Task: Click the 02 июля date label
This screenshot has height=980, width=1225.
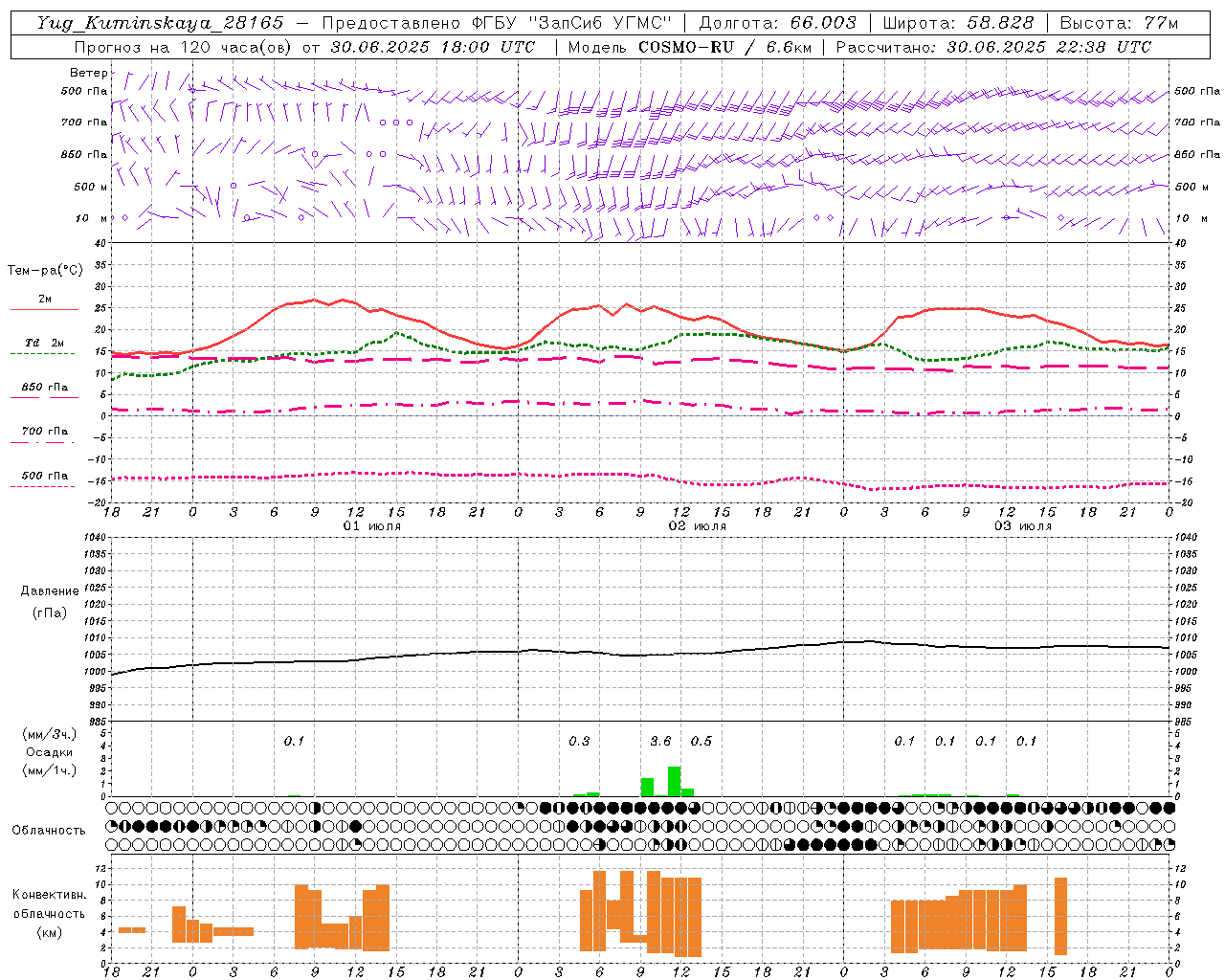Action: 698,526
